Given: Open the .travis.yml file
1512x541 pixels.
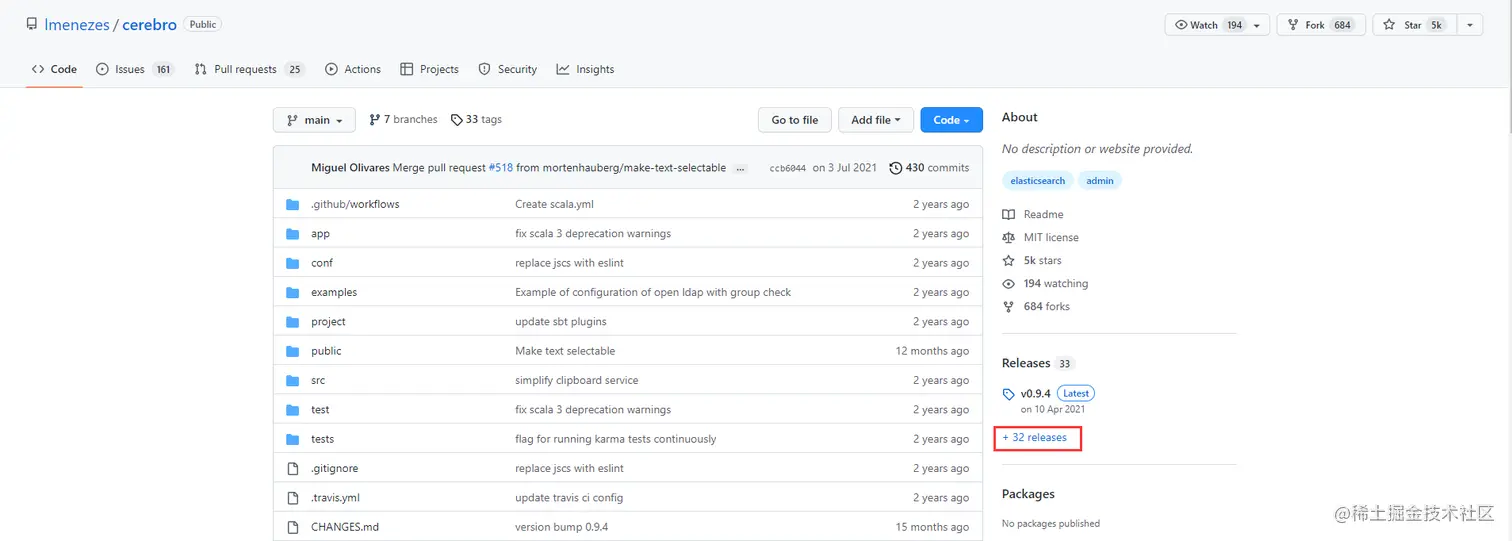Looking at the screenshot, I should click(x=335, y=498).
